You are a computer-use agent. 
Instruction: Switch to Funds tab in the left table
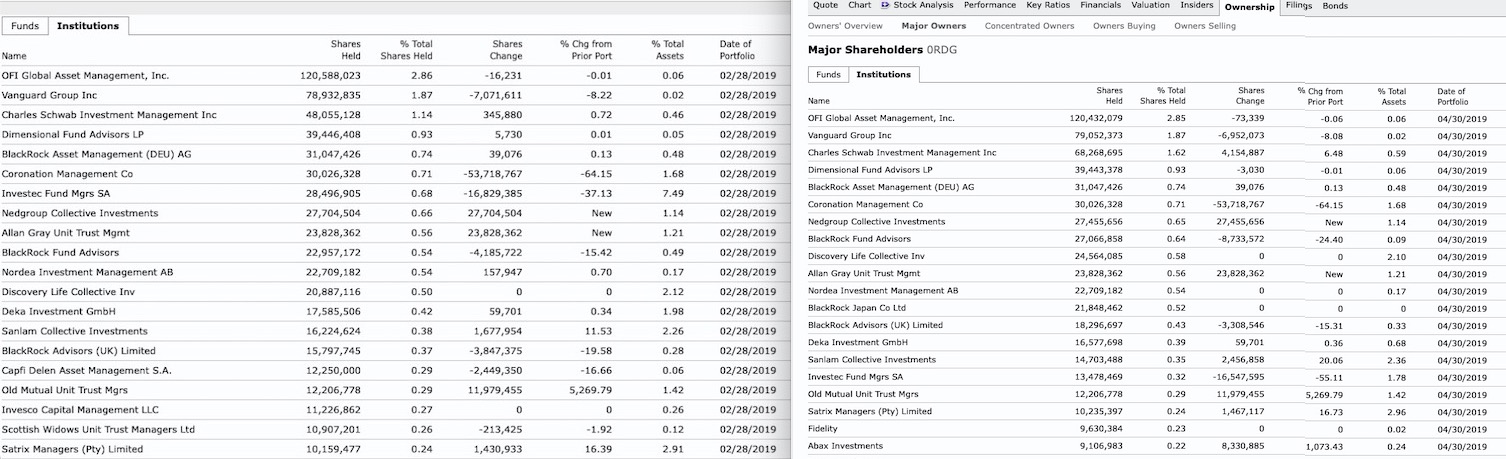(25, 25)
